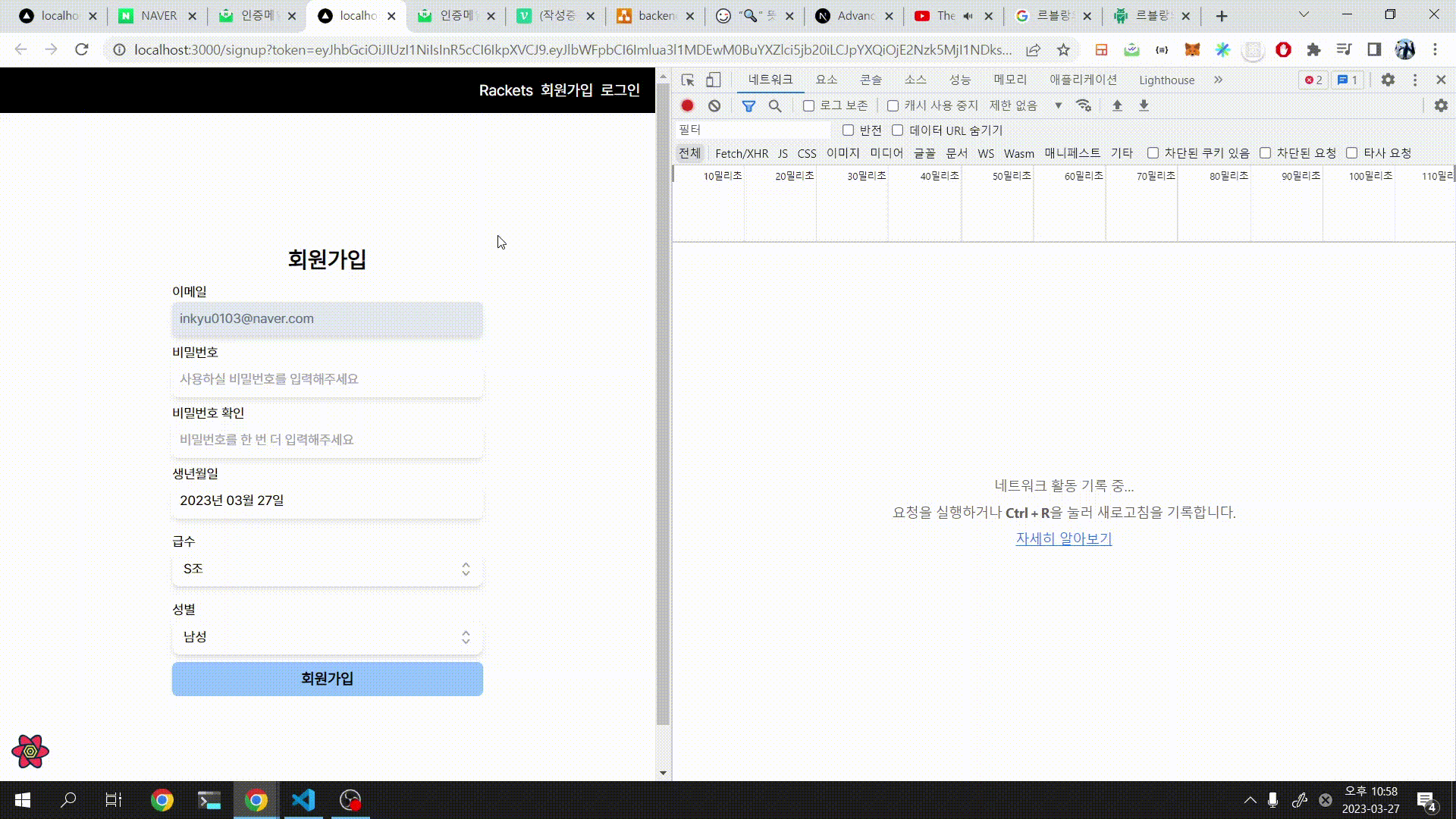Open DevTools settings gear icon
The height and width of the screenshot is (819, 1456).
pos(1388,80)
